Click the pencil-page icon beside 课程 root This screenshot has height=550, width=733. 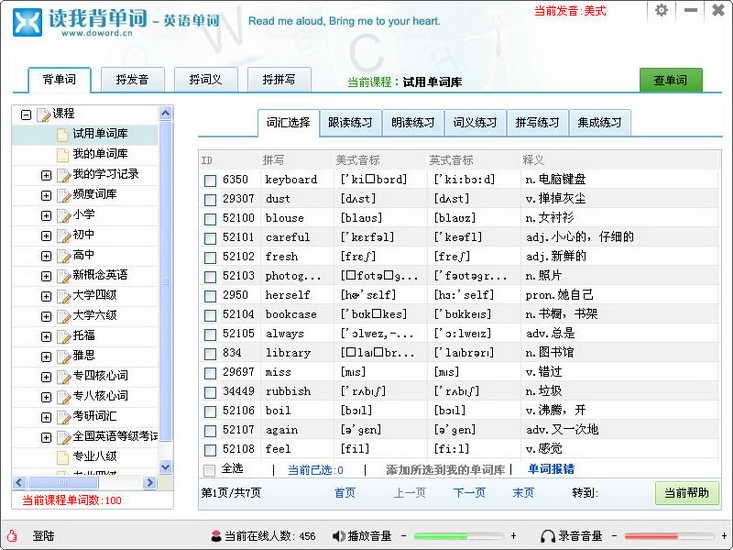point(43,114)
